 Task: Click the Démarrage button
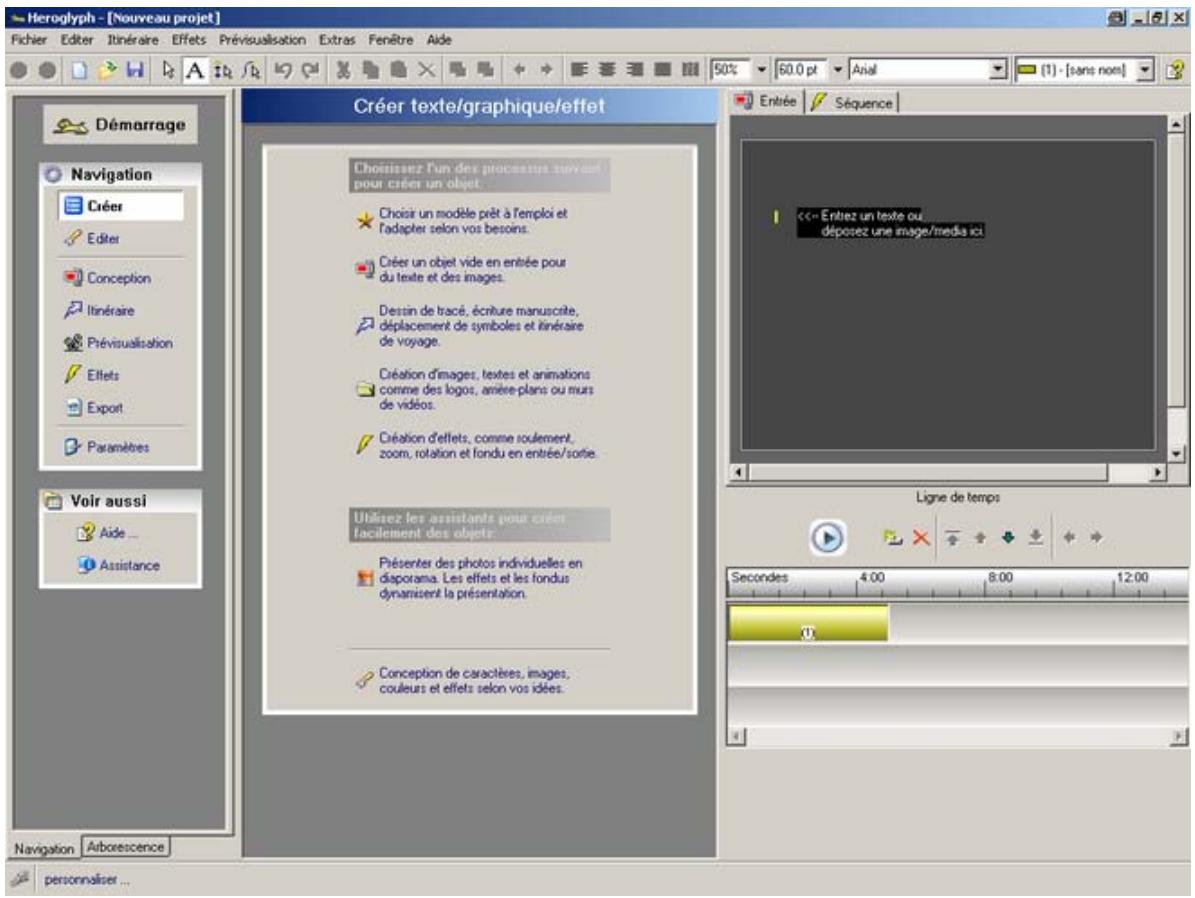(x=120, y=125)
